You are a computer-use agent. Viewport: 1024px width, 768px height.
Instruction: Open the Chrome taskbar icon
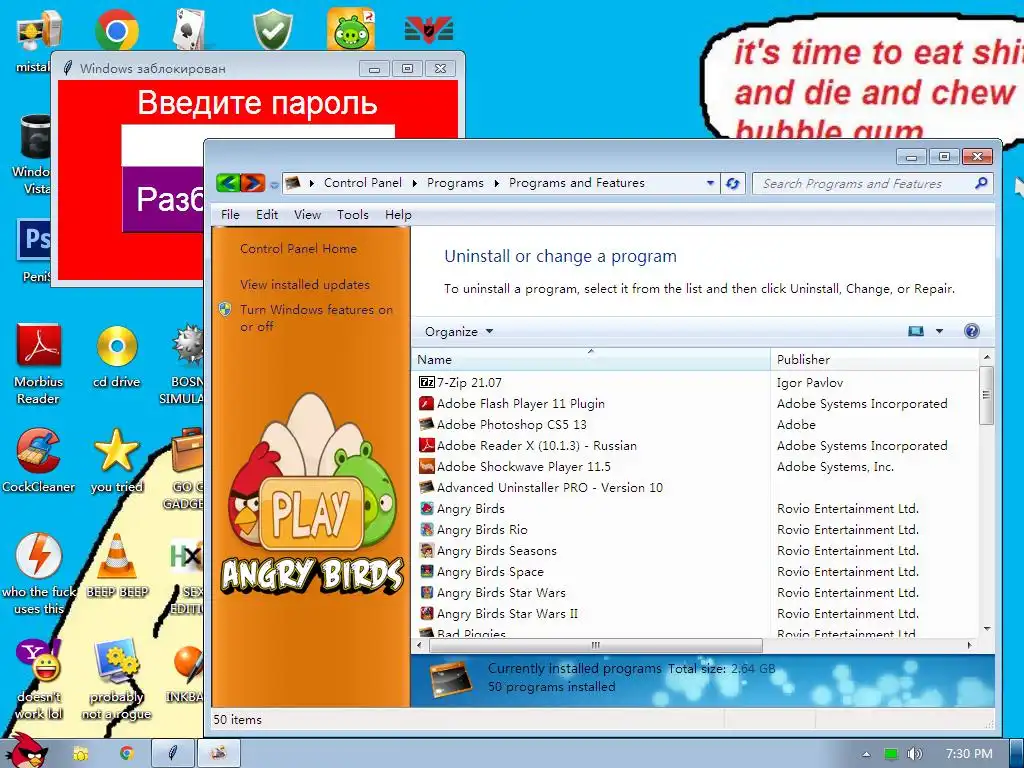pos(126,754)
